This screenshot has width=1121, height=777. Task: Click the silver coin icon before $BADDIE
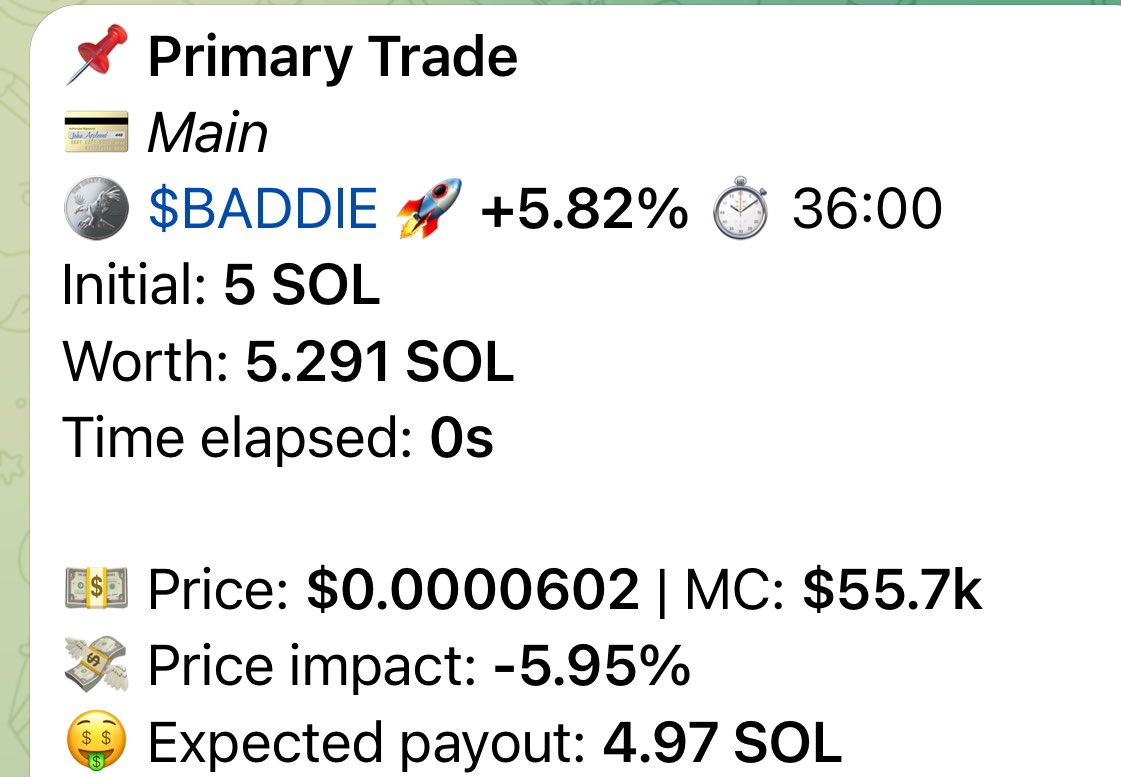[x=95, y=210]
